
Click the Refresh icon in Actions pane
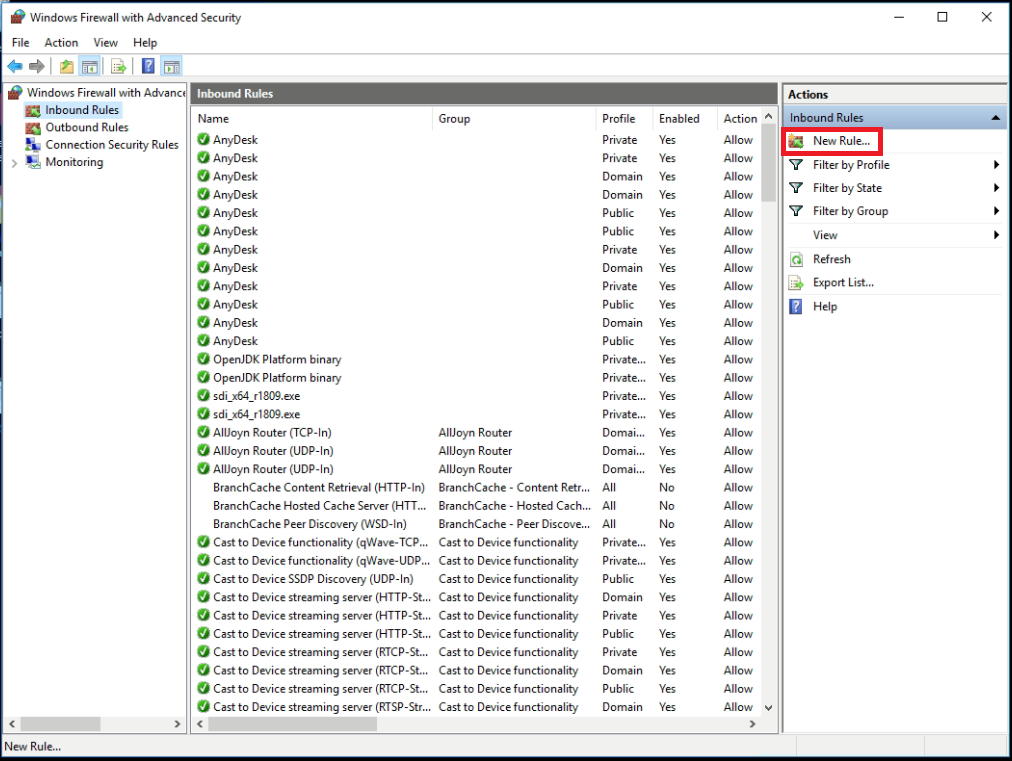click(x=796, y=259)
